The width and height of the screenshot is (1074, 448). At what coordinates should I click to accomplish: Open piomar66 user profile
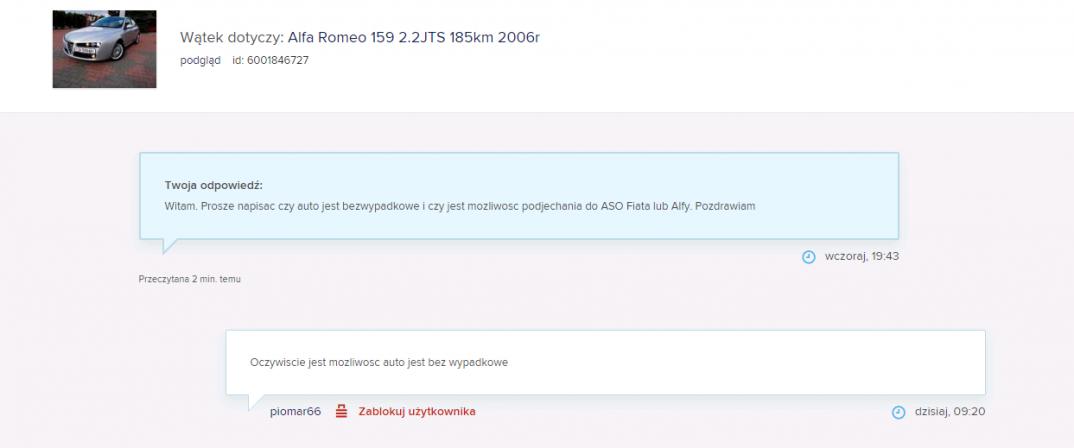295,412
